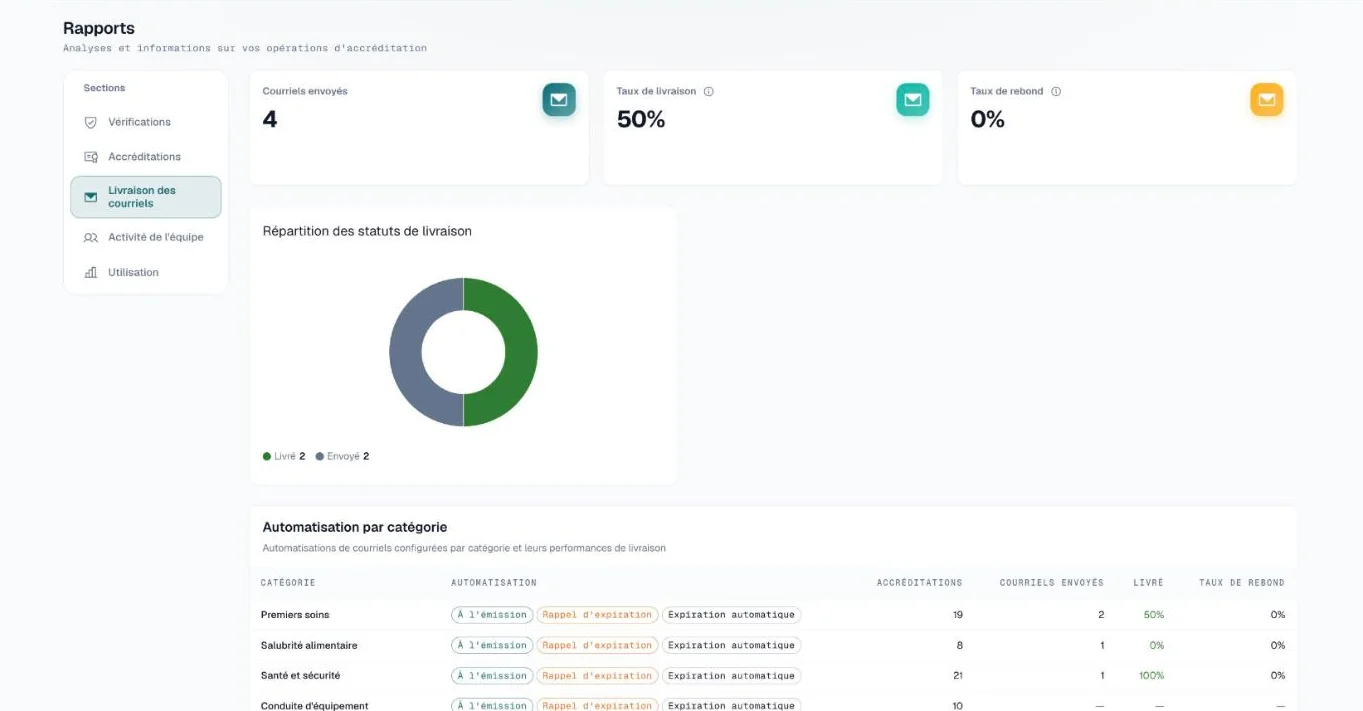1363x711 pixels.
Task: Open the Livraison des courriels section
Action: tap(146, 197)
